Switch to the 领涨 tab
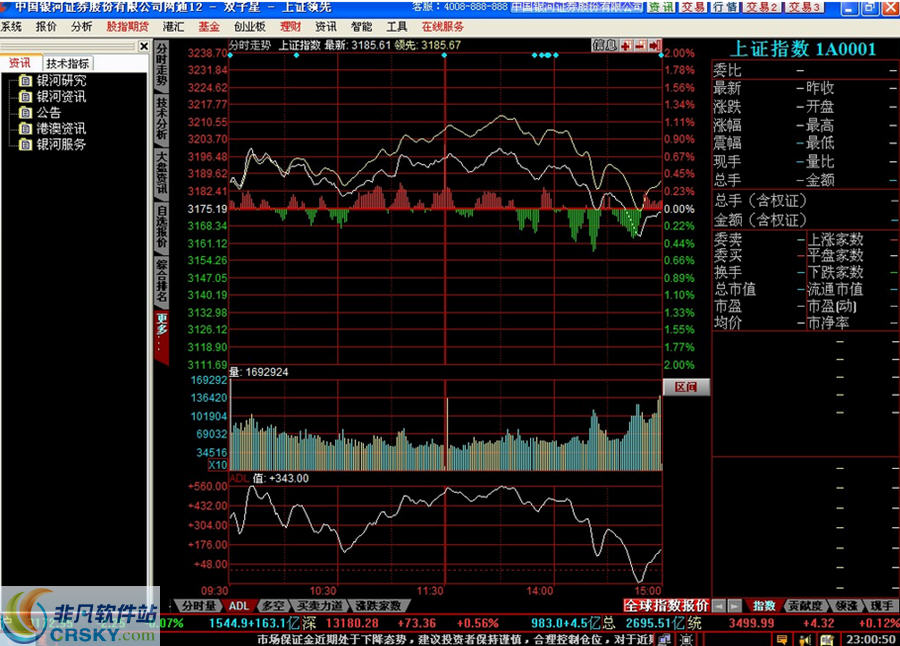 (x=846, y=606)
